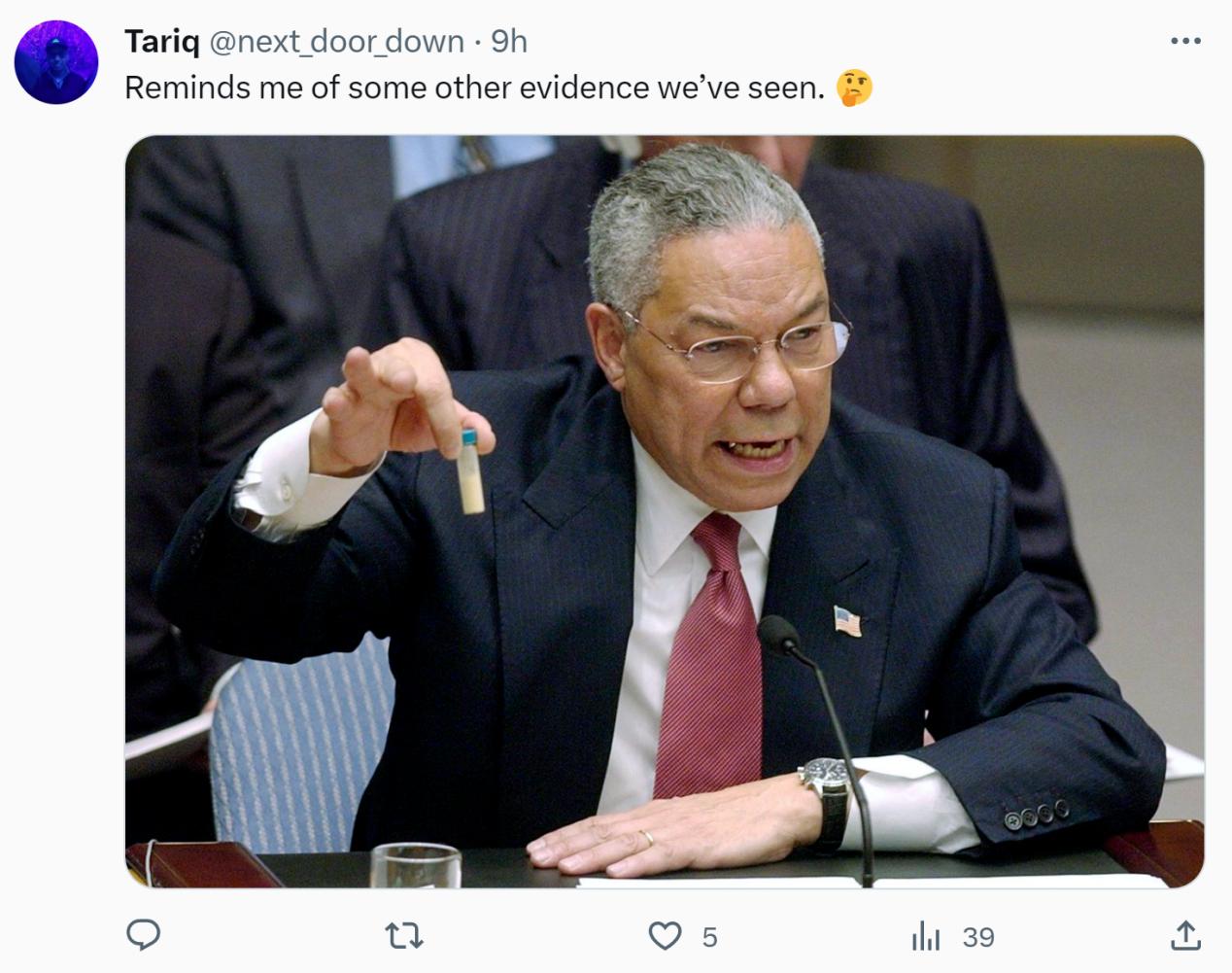1232x973 pixels.
Task: Open view analytics bar chart icon
Action: tap(925, 937)
